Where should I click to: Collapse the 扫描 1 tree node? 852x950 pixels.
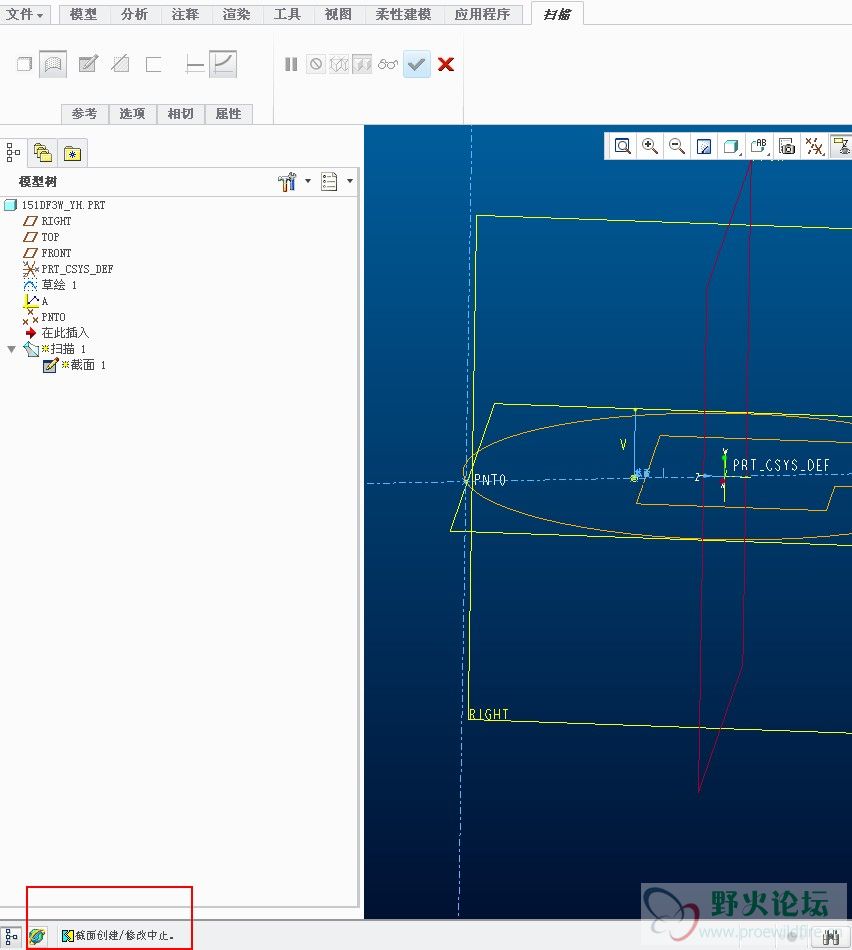[11, 349]
